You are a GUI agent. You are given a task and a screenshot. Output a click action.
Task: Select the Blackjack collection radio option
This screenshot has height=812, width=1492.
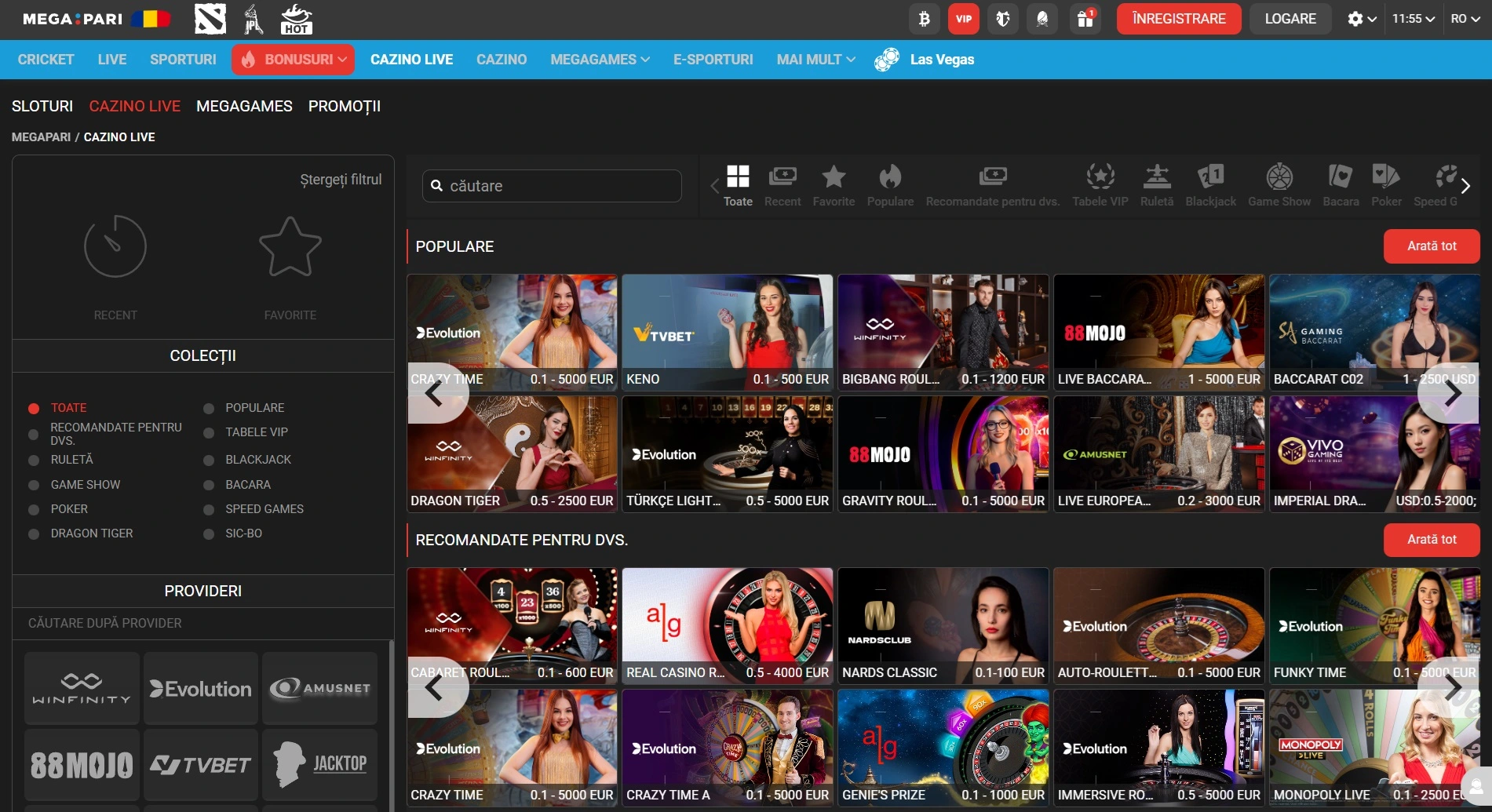pyautogui.click(x=209, y=461)
